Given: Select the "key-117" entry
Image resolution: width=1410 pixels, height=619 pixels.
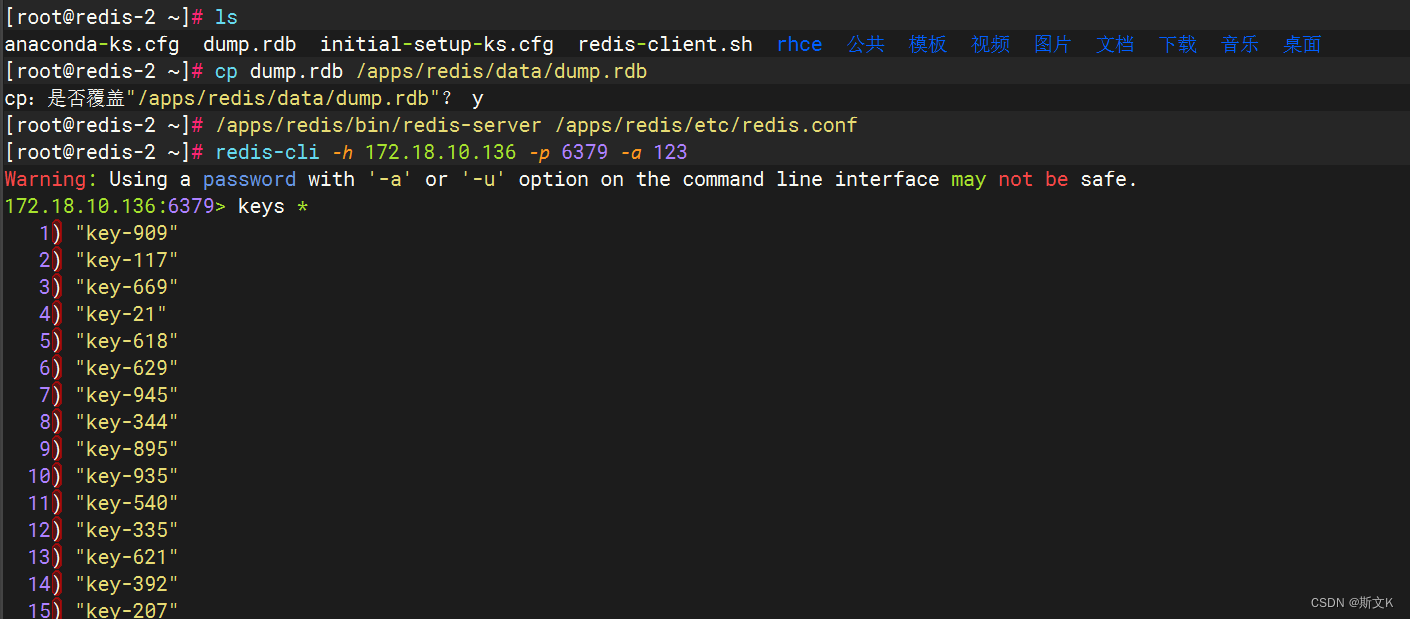Looking at the screenshot, I should pos(127,260).
